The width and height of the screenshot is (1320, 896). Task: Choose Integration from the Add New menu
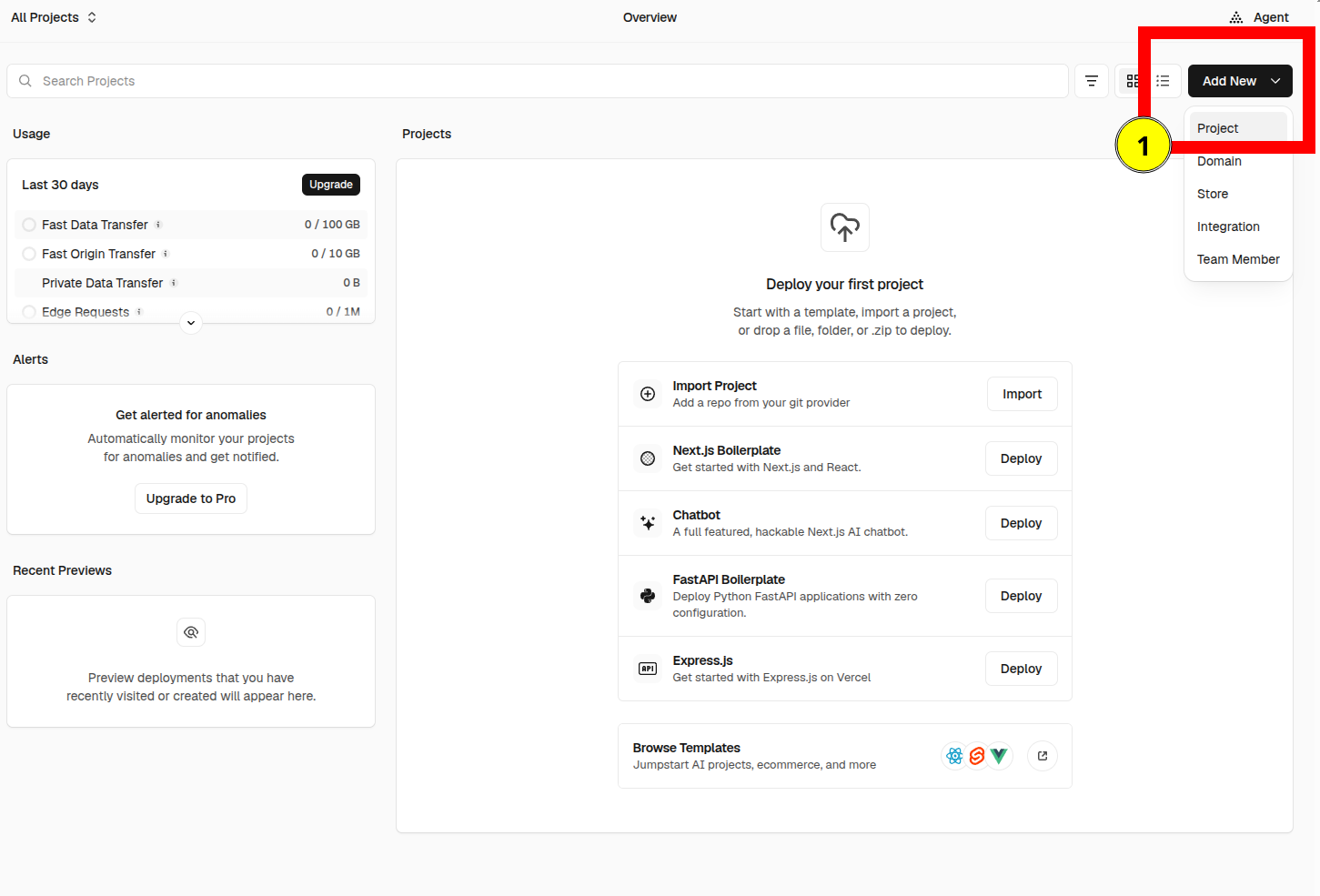1238,227
